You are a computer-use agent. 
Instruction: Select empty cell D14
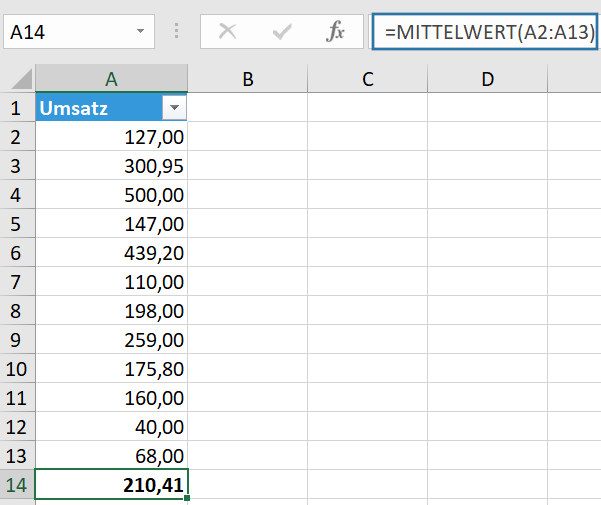(x=488, y=484)
